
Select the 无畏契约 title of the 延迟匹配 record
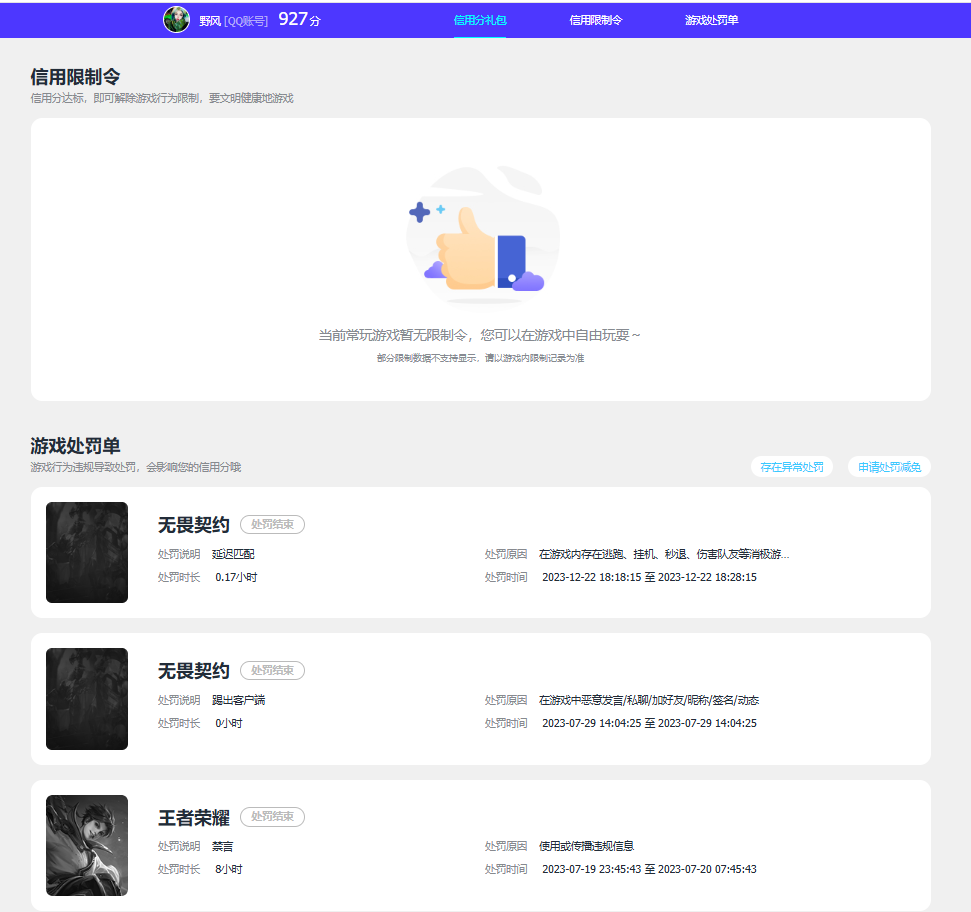pos(194,525)
